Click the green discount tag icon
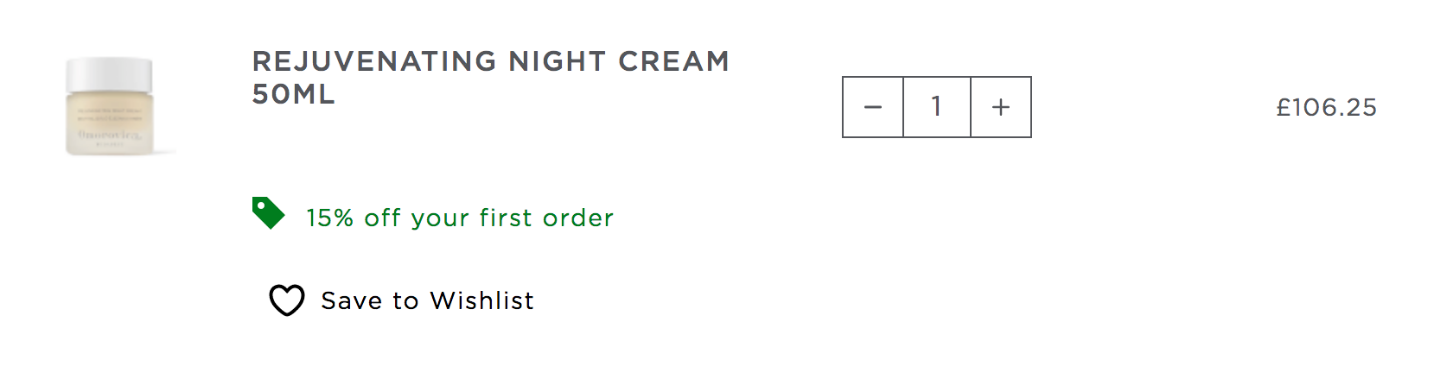The height and width of the screenshot is (385, 1440). click(268, 213)
